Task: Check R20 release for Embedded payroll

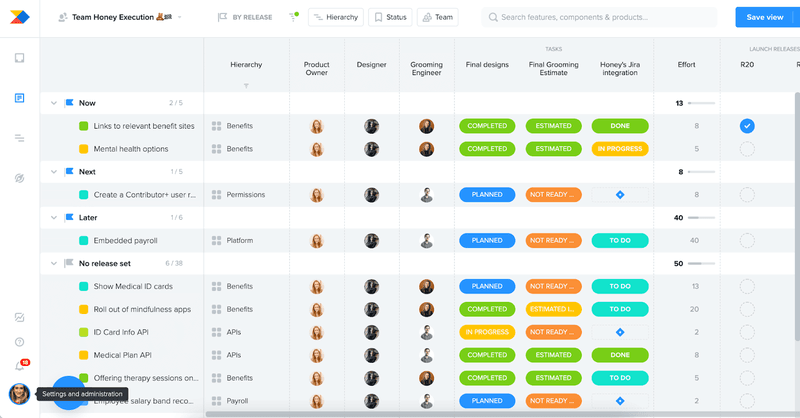Action: (747, 241)
